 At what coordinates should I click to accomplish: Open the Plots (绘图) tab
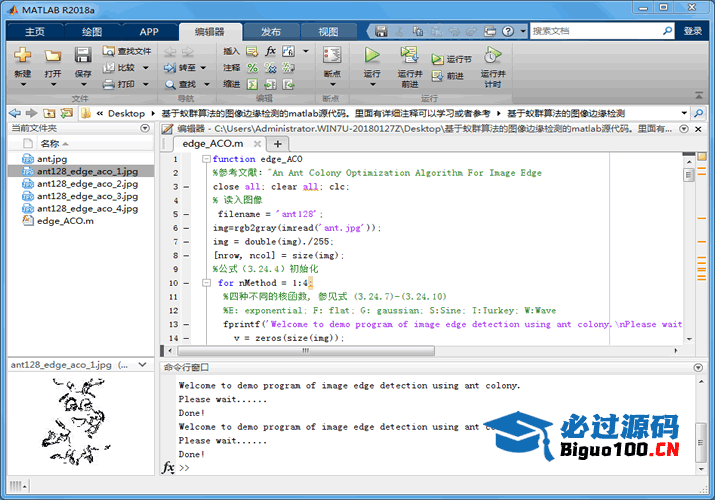(92, 32)
